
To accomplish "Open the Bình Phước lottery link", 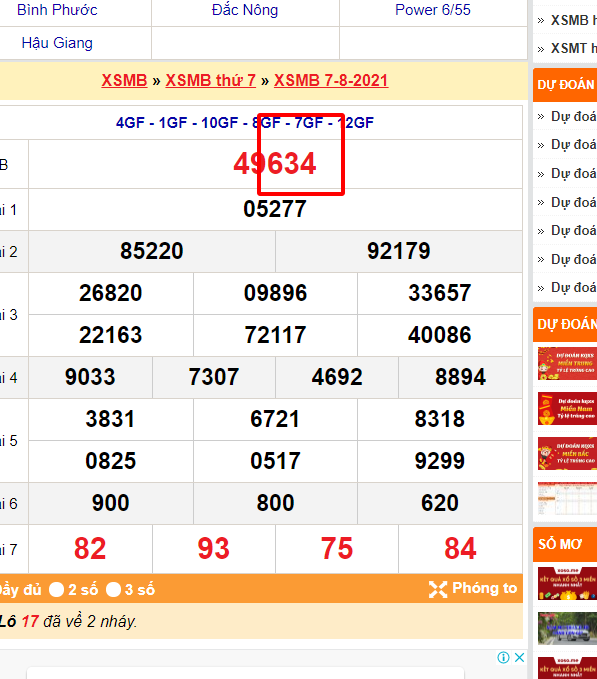I will 57,10.
